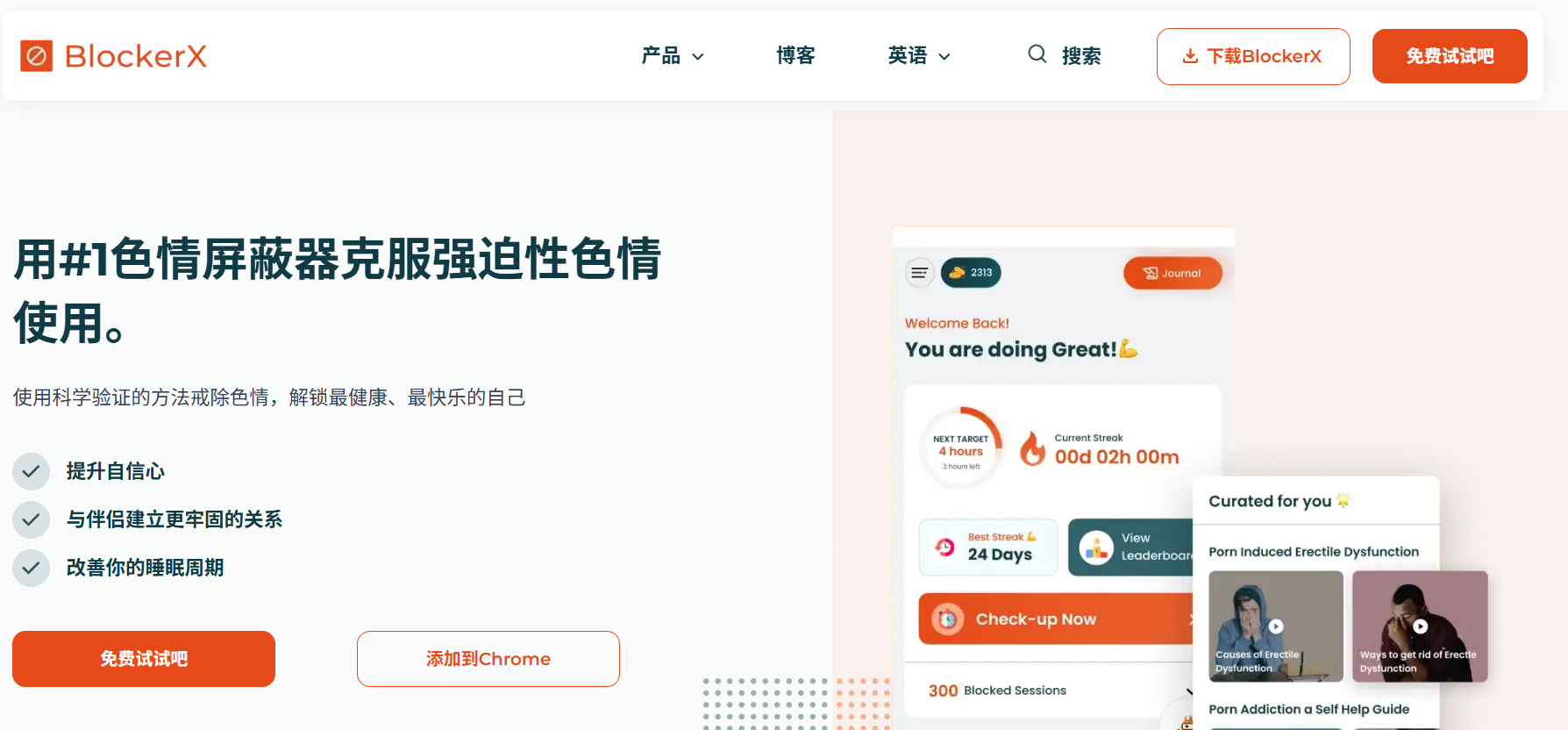Open 搜索 search text

pyautogui.click(x=1081, y=56)
